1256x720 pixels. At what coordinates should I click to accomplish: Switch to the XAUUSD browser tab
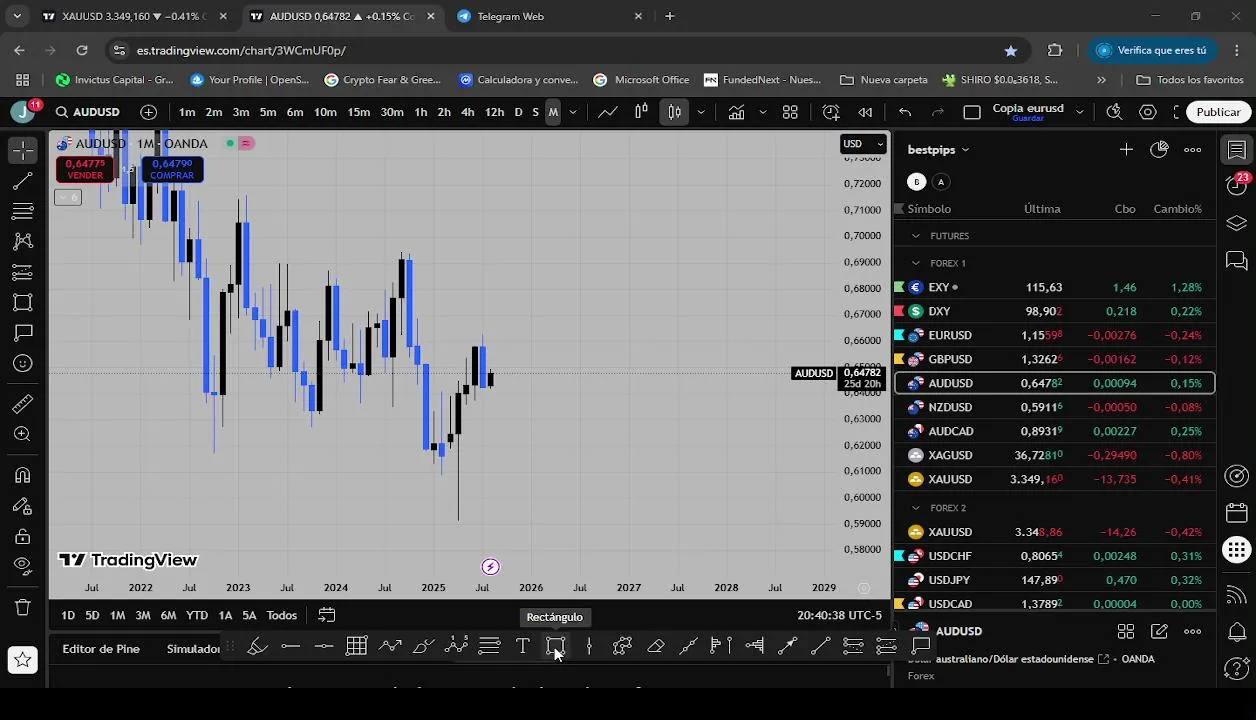(x=135, y=16)
